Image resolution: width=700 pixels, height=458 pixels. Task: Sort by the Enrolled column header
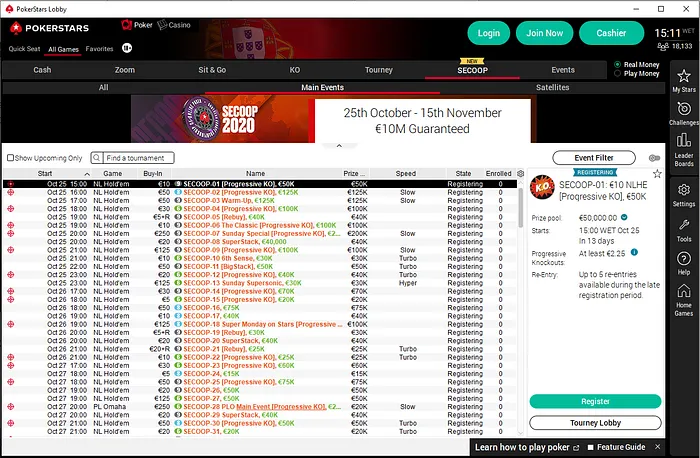tap(499, 173)
